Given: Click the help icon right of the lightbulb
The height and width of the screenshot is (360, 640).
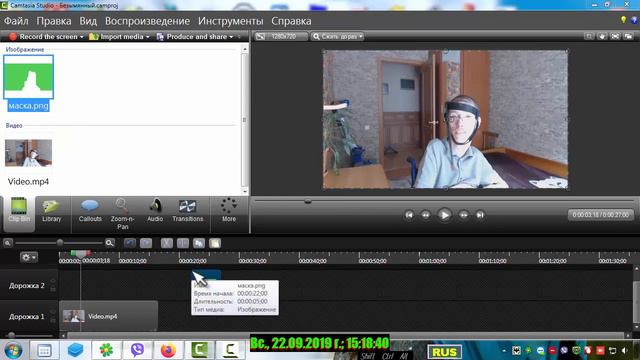Looking at the screenshot, I should click(635, 20).
